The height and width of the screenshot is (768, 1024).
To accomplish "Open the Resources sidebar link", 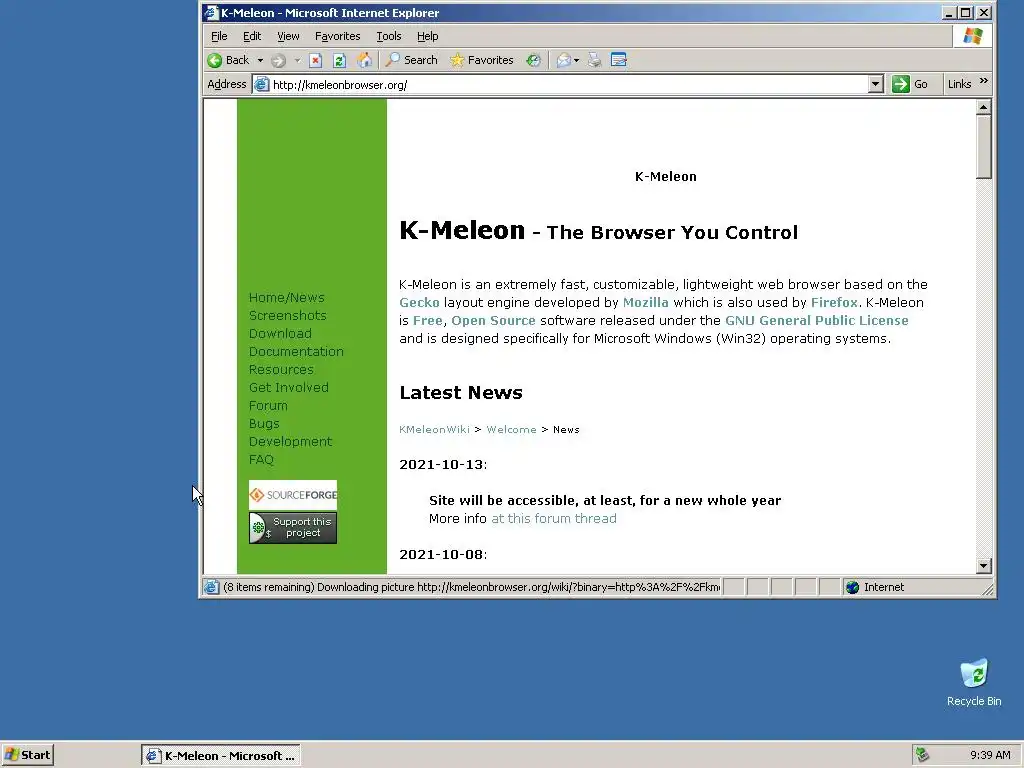I will [281, 370].
